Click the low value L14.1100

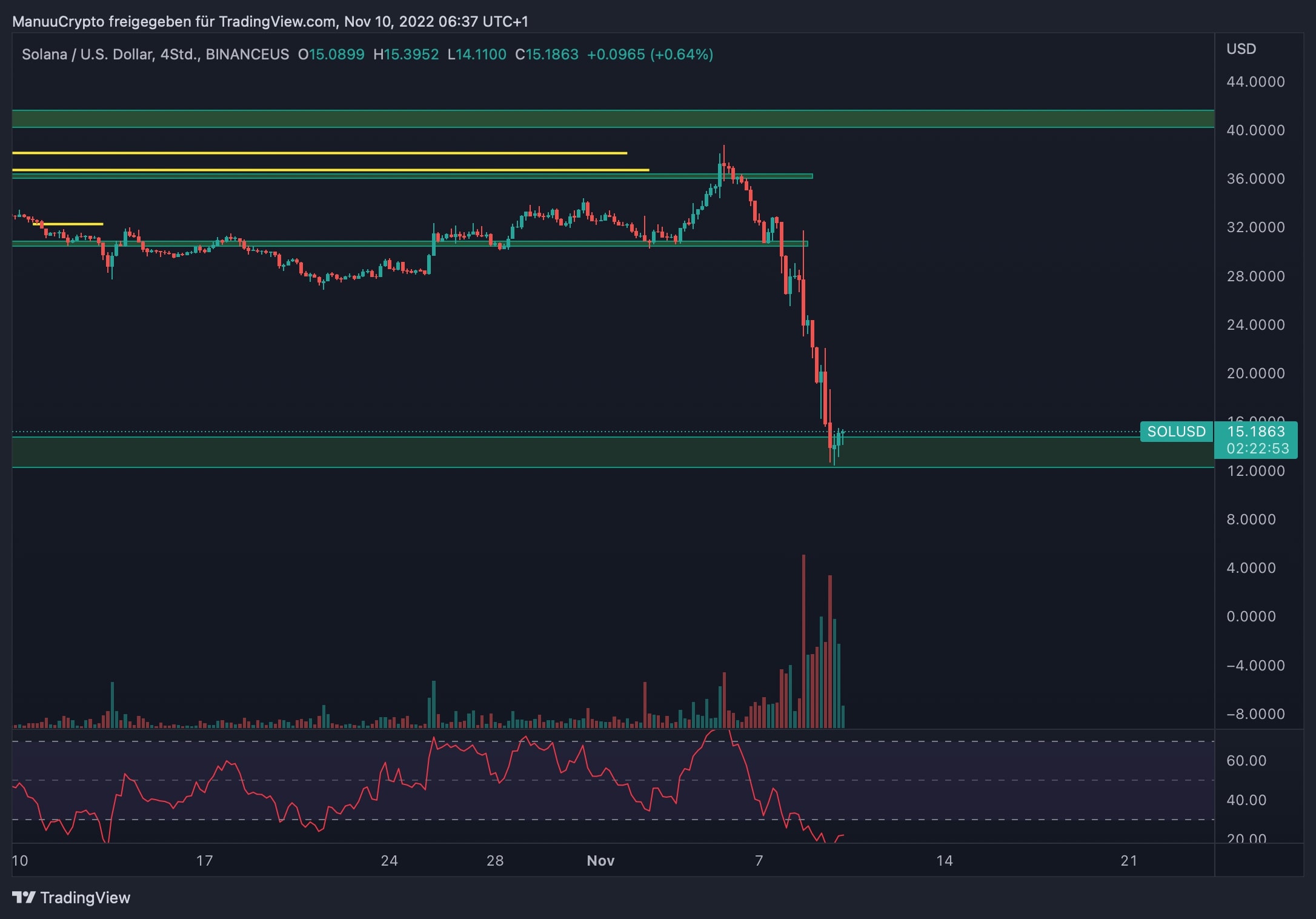477,55
